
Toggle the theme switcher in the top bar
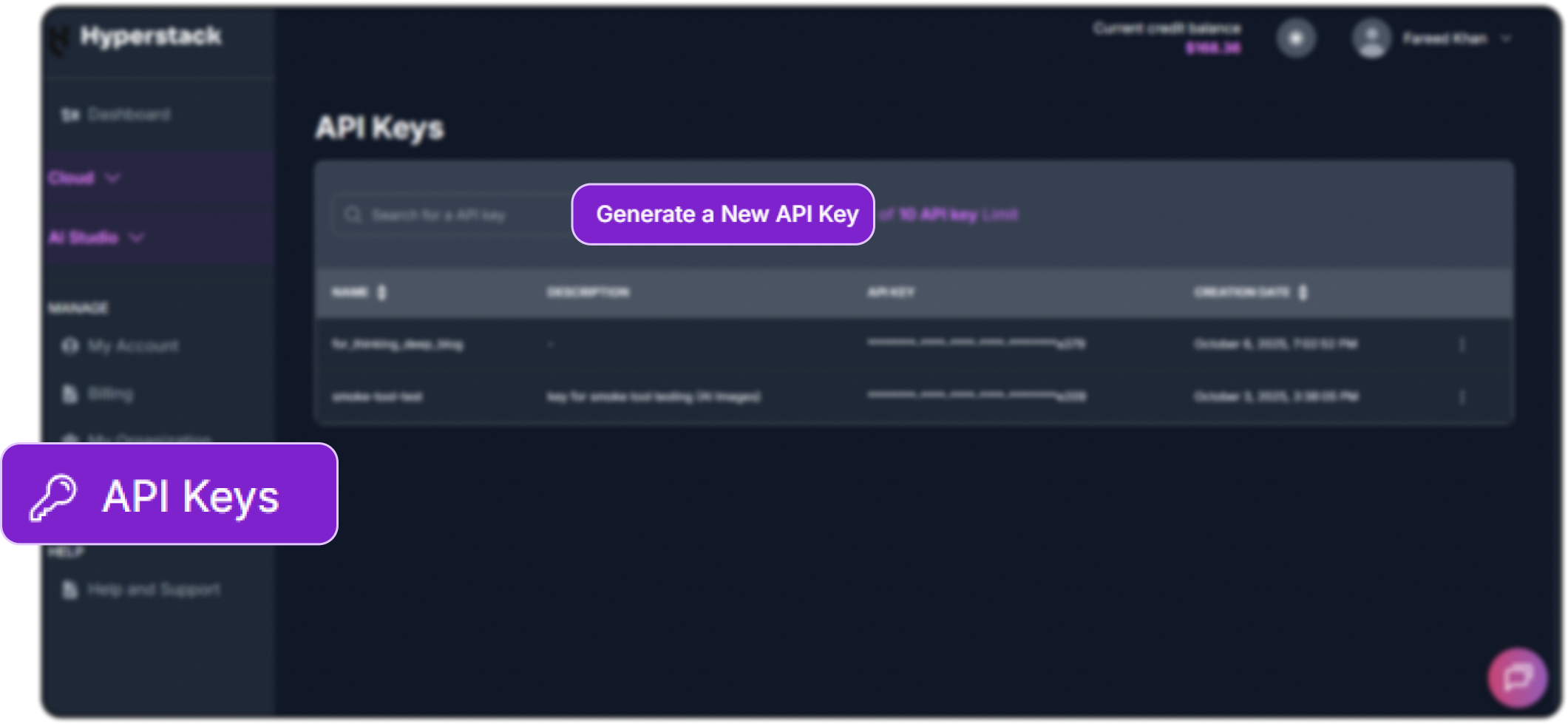point(1296,38)
